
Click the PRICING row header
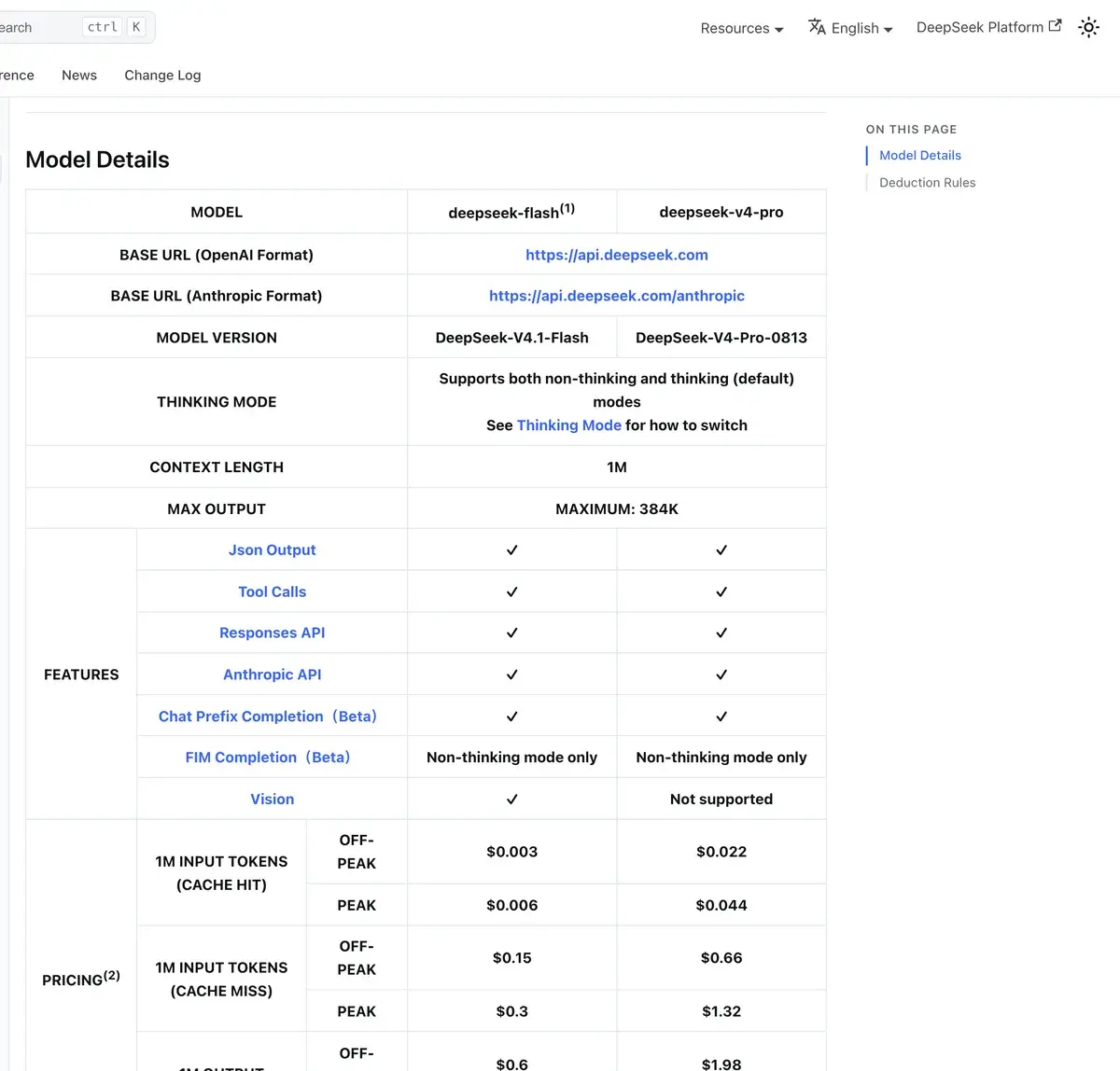(x=81, y=979)
